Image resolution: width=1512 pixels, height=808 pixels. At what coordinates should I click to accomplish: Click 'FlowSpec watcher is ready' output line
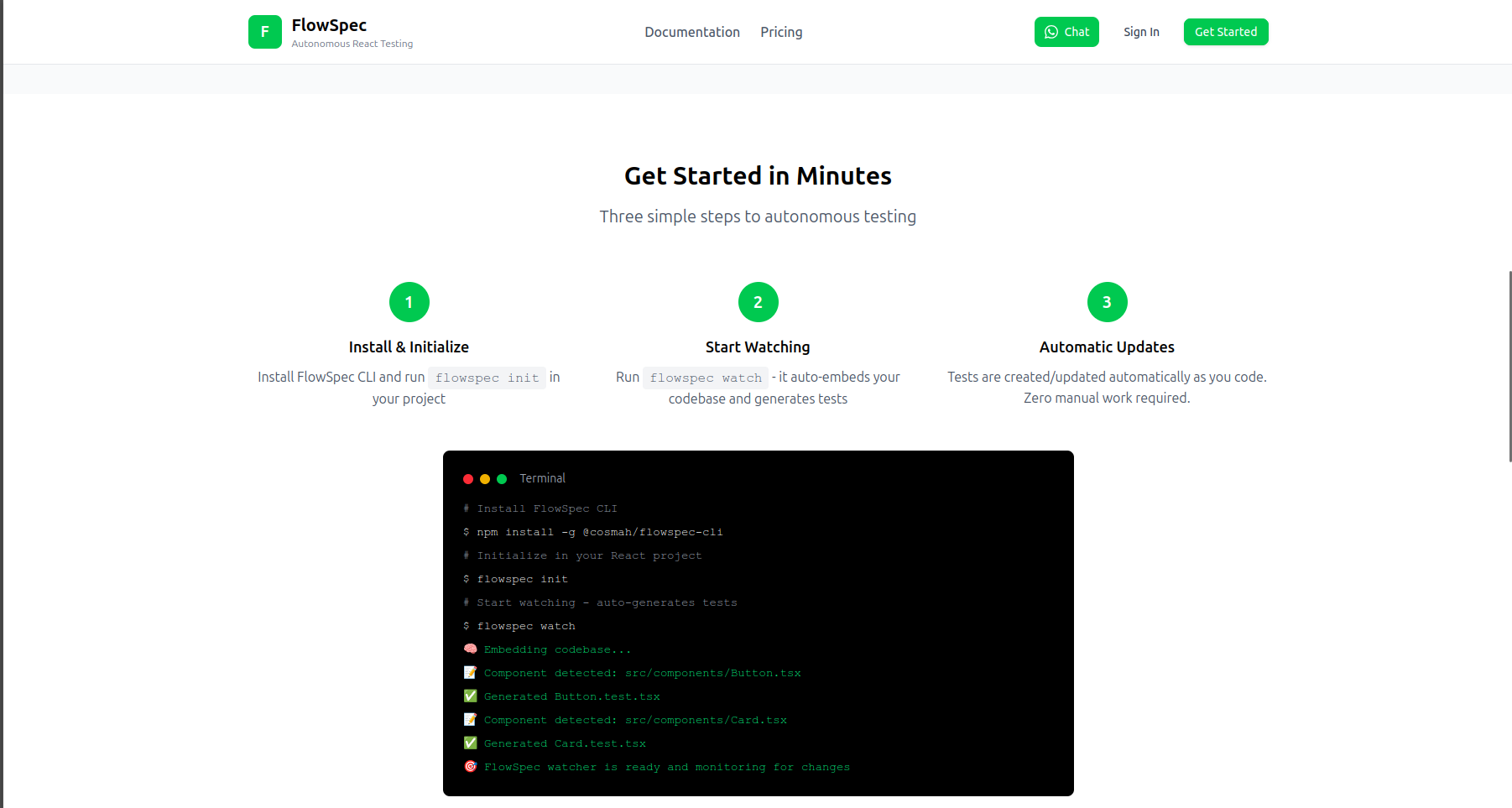click(667, 767)
